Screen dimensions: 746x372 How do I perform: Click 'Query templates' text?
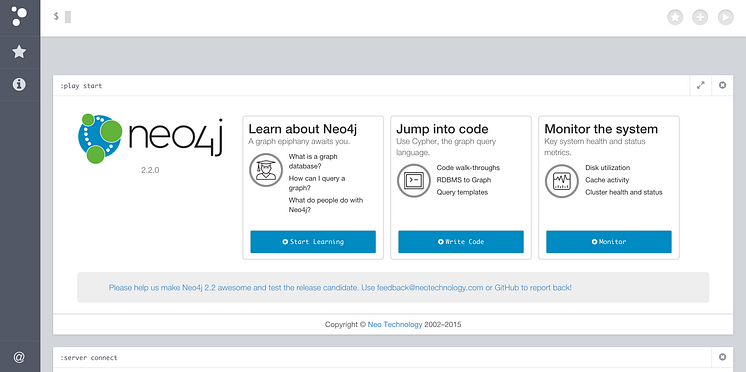(462, 193)
